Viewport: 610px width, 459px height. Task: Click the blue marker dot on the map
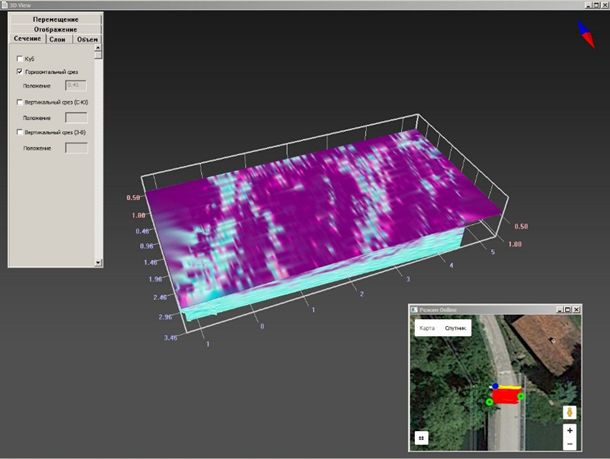point(494,386)
